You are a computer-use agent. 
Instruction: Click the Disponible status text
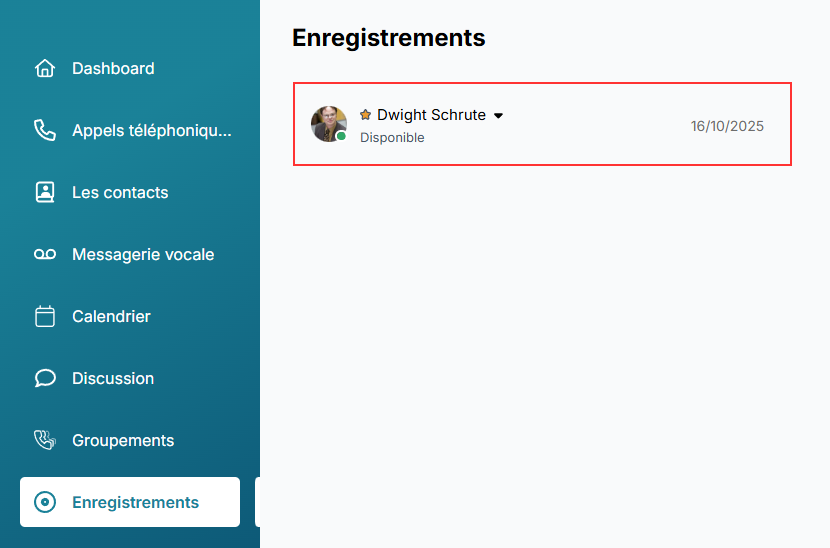[392, 138]
